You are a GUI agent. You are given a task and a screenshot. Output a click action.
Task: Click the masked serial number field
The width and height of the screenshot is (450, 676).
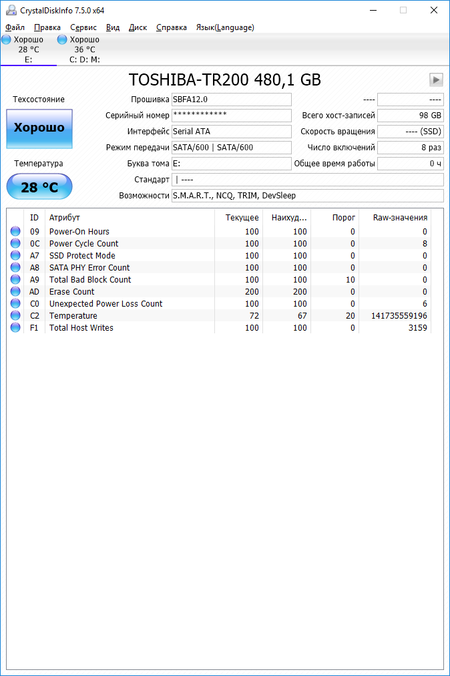pyautogui.click(x=231, y=116)
